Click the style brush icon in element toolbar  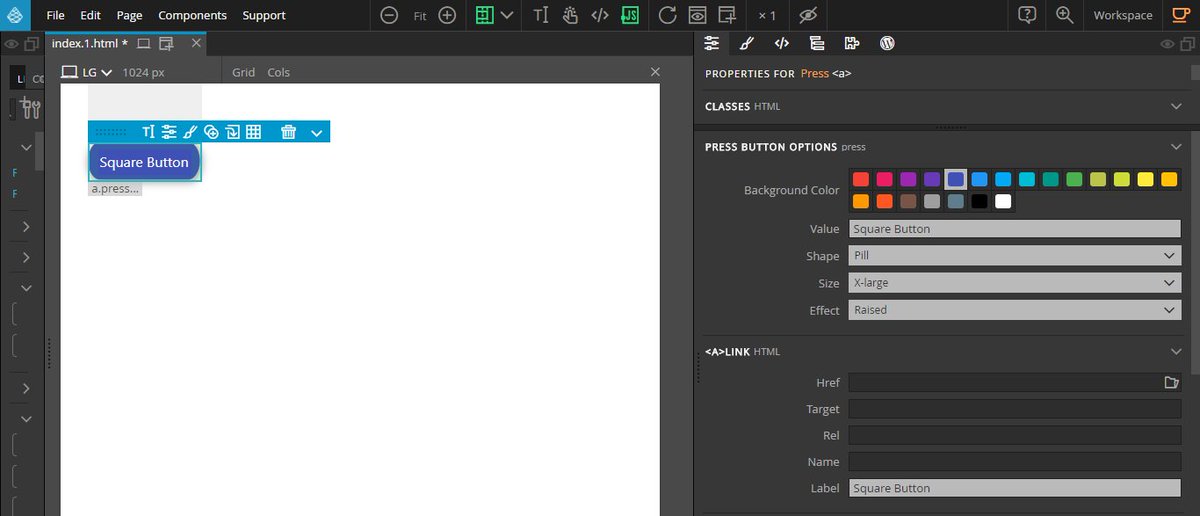190,132
